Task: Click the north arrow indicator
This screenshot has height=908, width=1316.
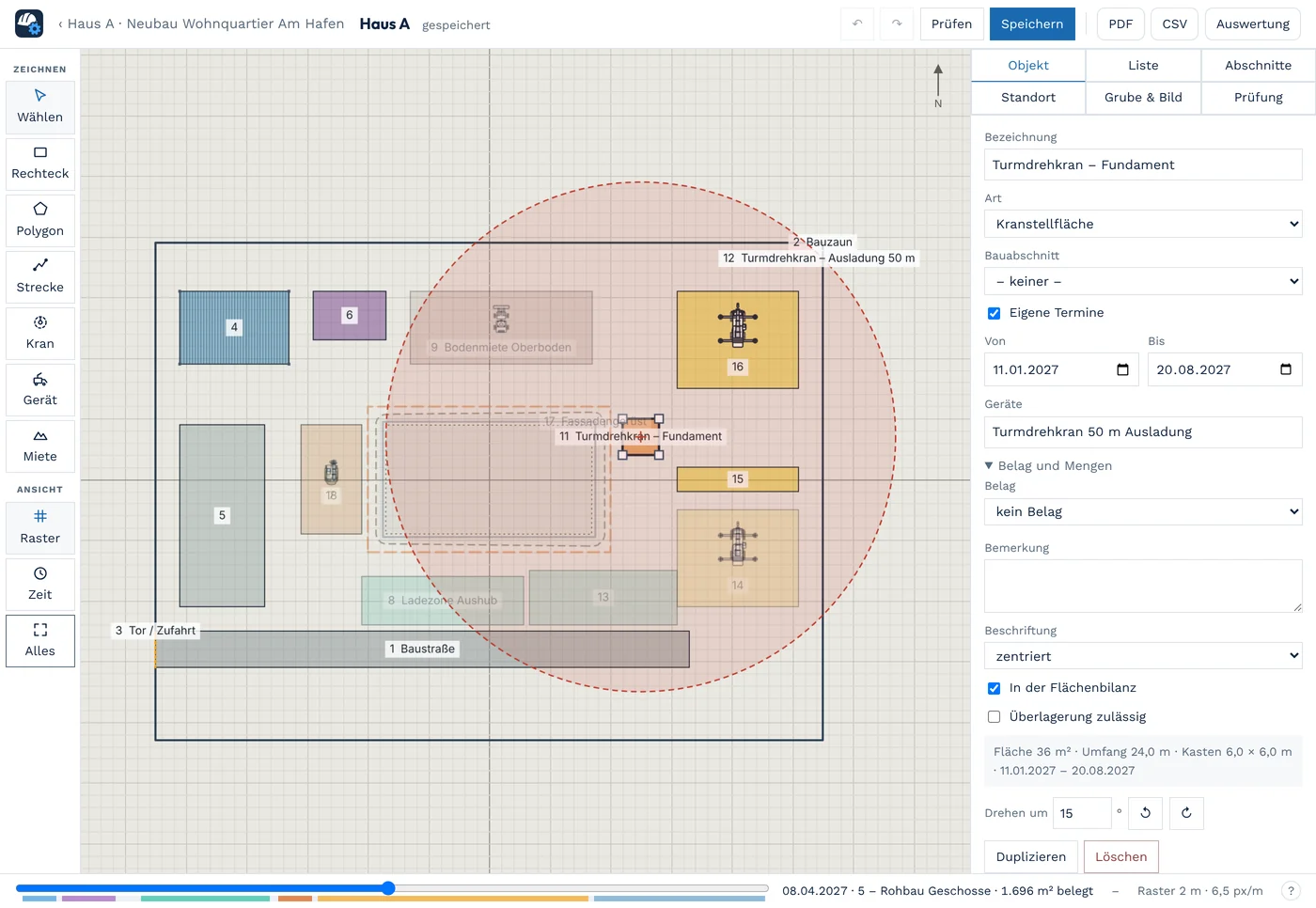Action: coord(937,86)
